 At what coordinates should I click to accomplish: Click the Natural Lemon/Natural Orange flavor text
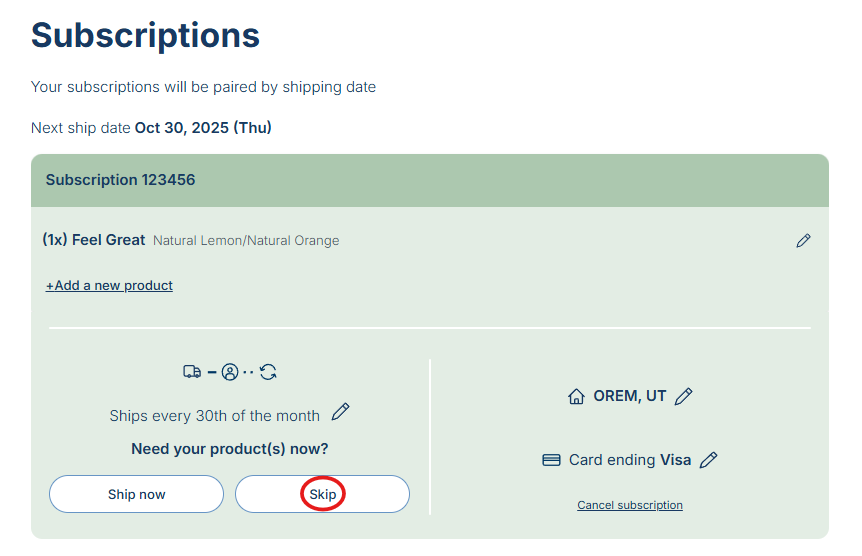pyautogui.click(x=246, y=241)
